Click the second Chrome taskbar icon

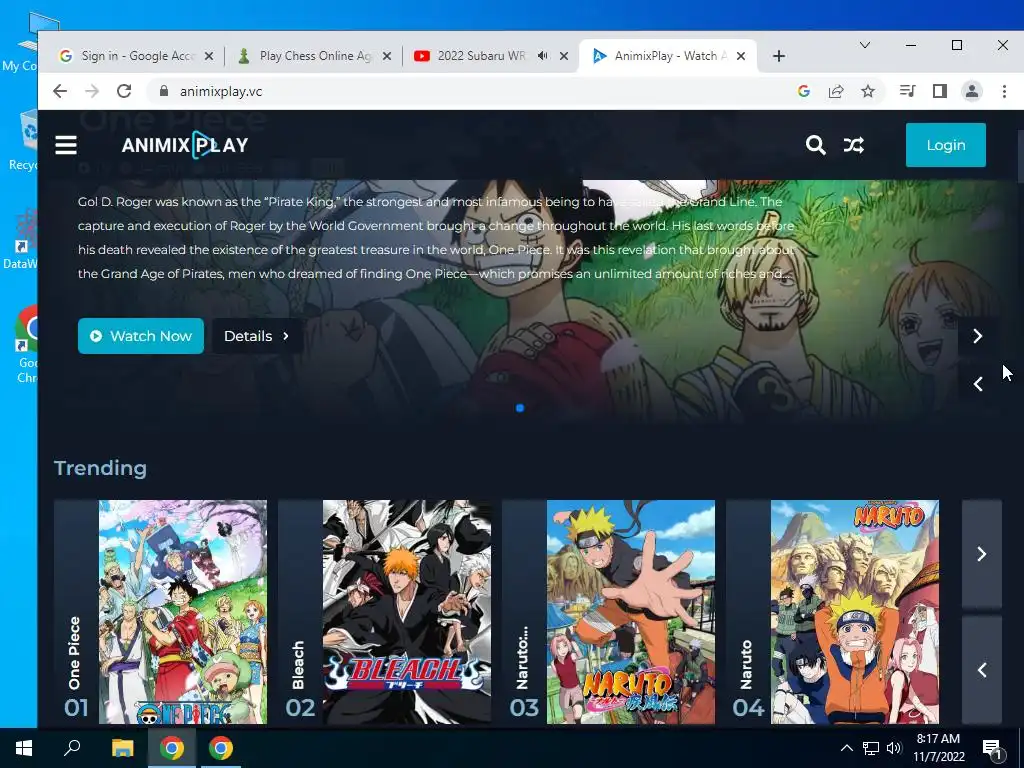tap(221, 748)
